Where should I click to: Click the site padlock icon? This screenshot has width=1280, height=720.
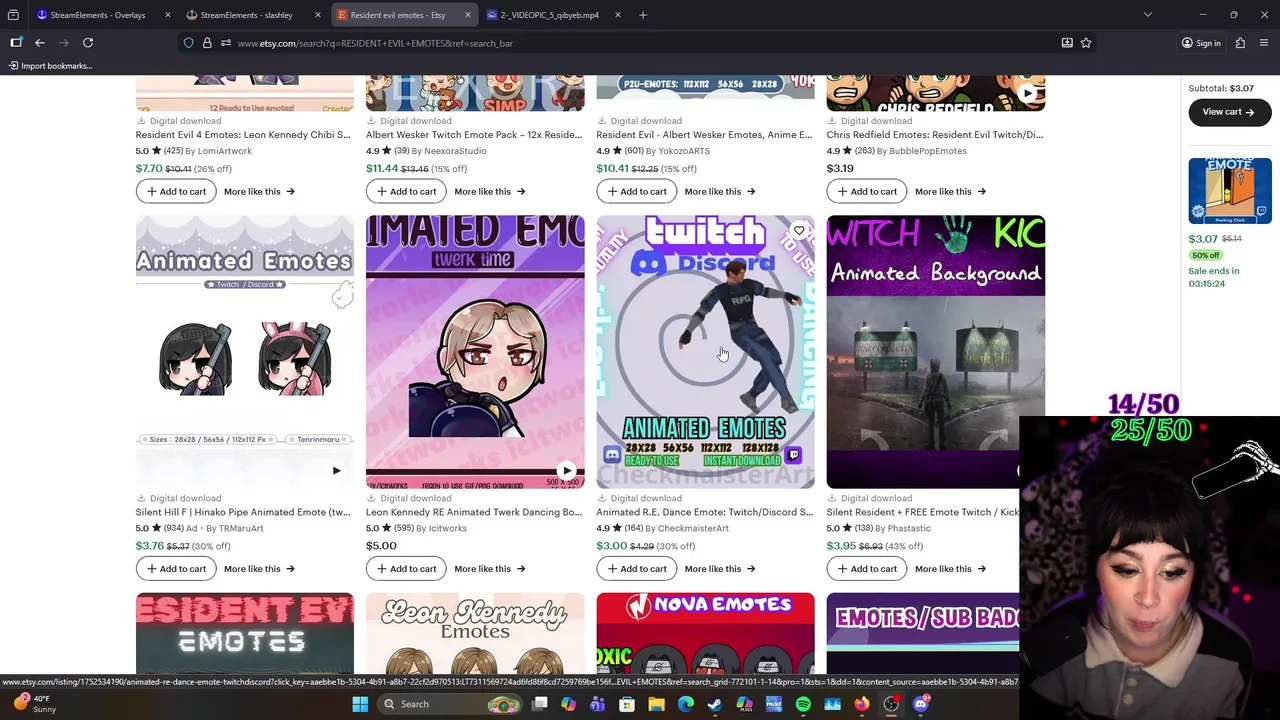point(207,43)
